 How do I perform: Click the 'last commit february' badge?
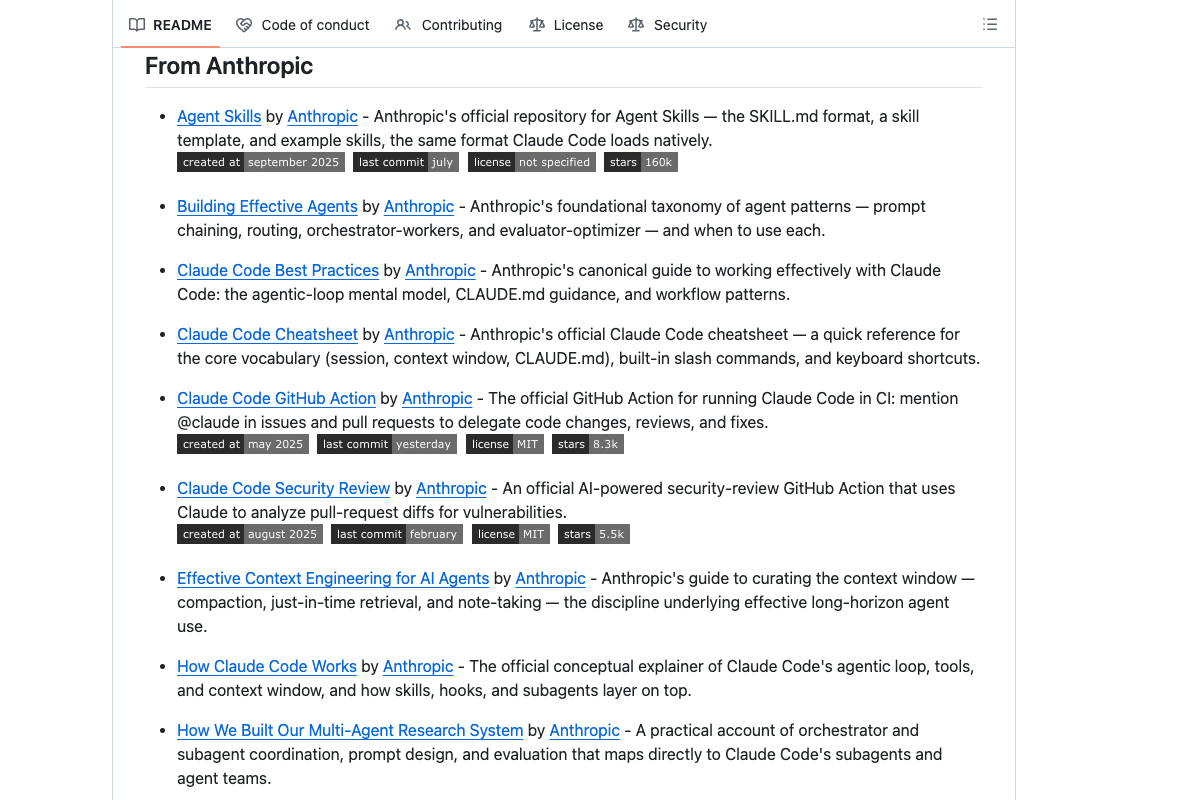(397, 534)
